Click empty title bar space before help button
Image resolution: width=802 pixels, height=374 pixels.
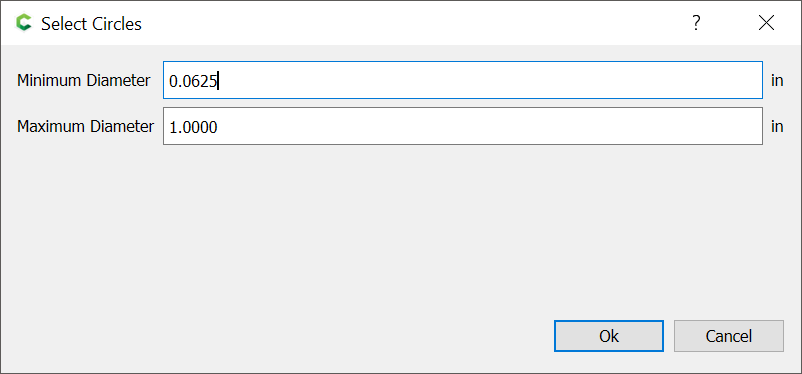coord(409,23)
